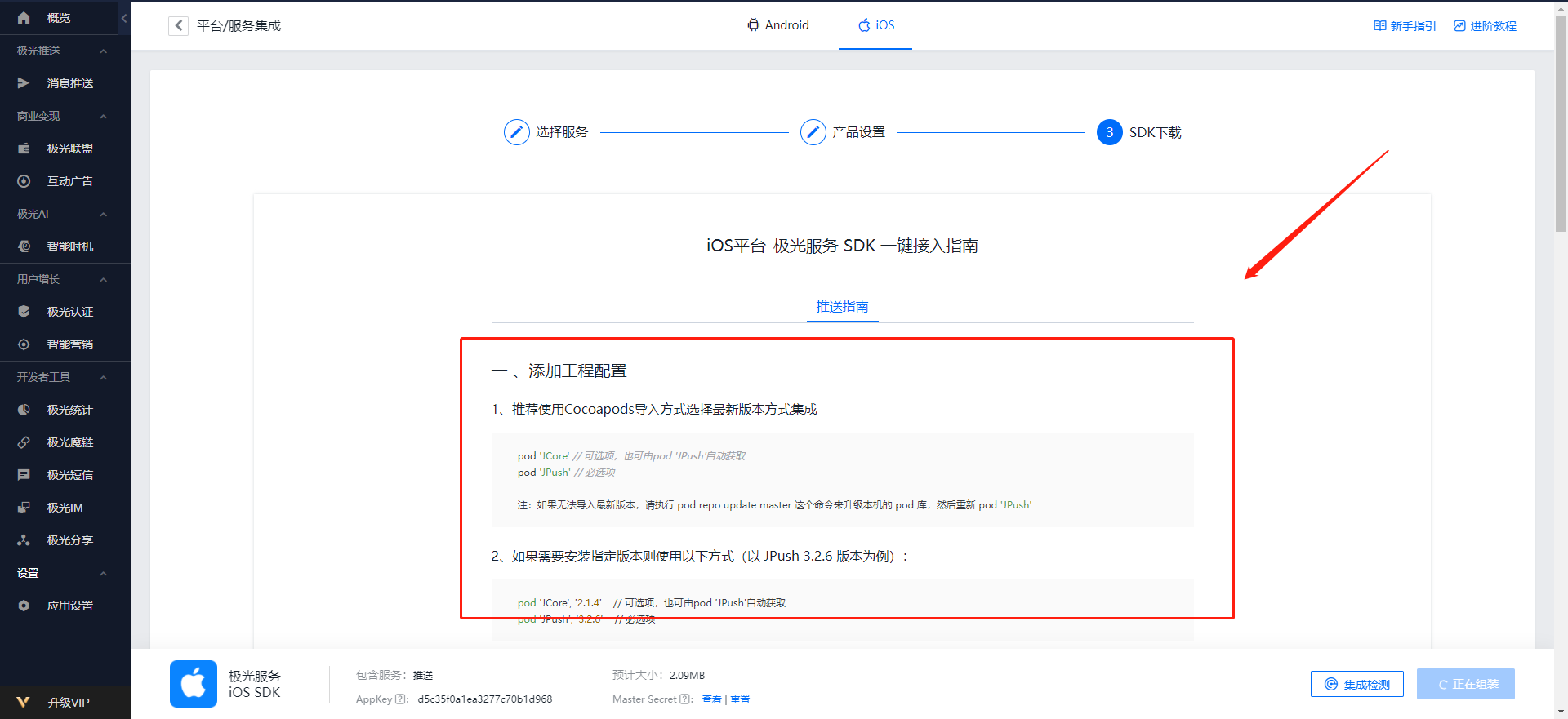Click the 智能时机 icon

[x=24, y=246]
